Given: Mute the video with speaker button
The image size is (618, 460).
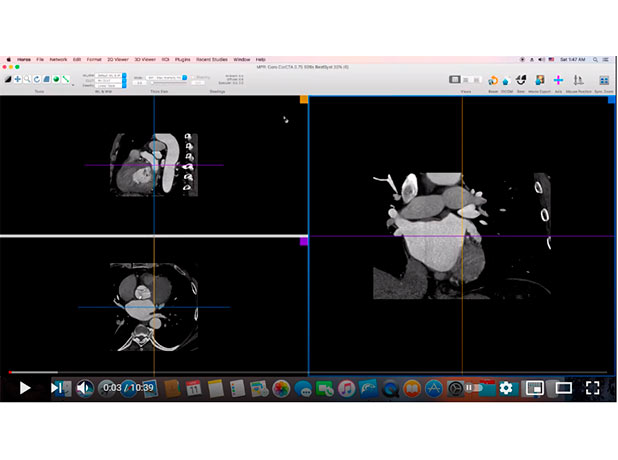Looking at the screenshot, I should [x=85, y=388].
